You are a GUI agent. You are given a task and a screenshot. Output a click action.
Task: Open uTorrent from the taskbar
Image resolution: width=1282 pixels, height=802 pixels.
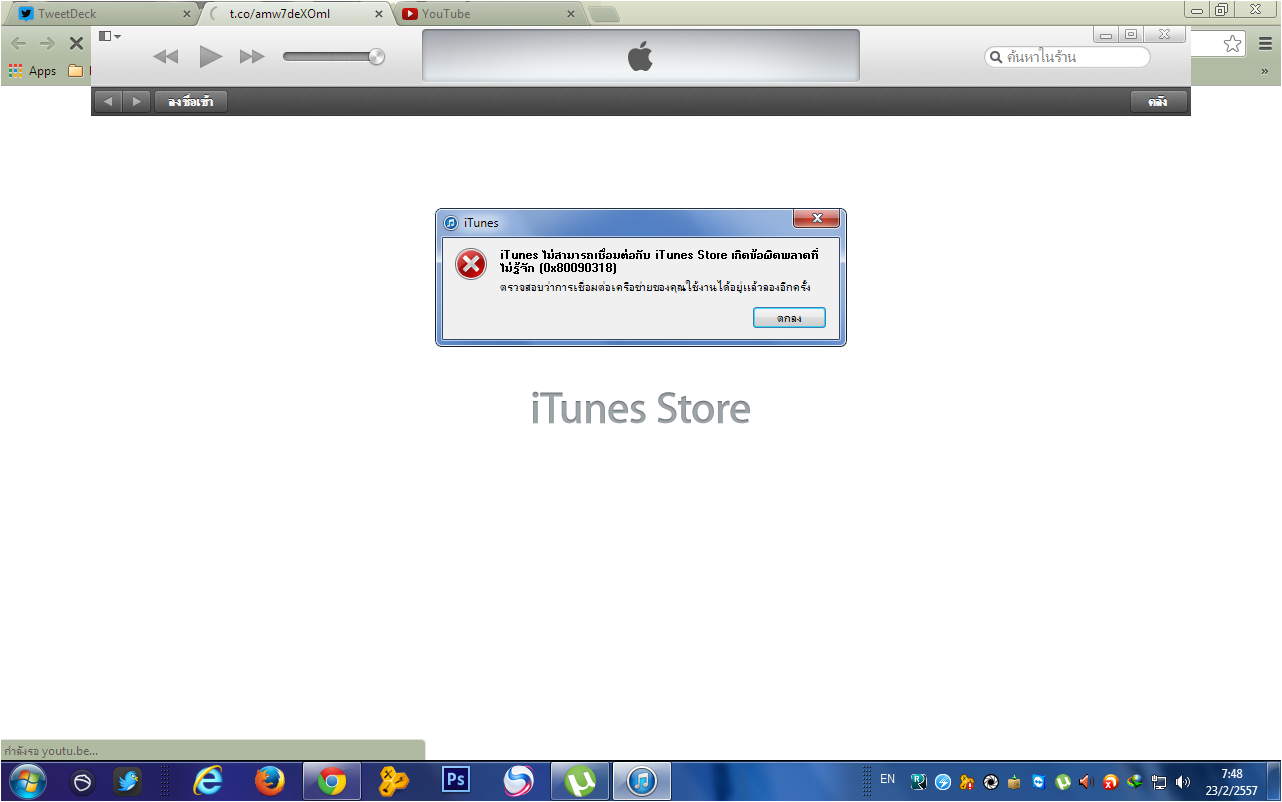point(580,781)
